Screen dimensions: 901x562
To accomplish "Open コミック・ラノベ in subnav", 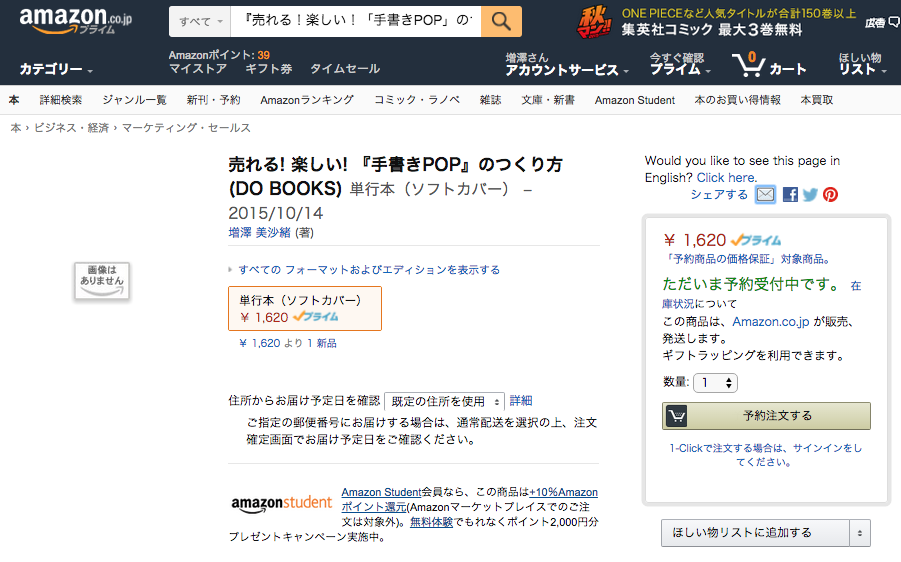I will pos(417,100).
